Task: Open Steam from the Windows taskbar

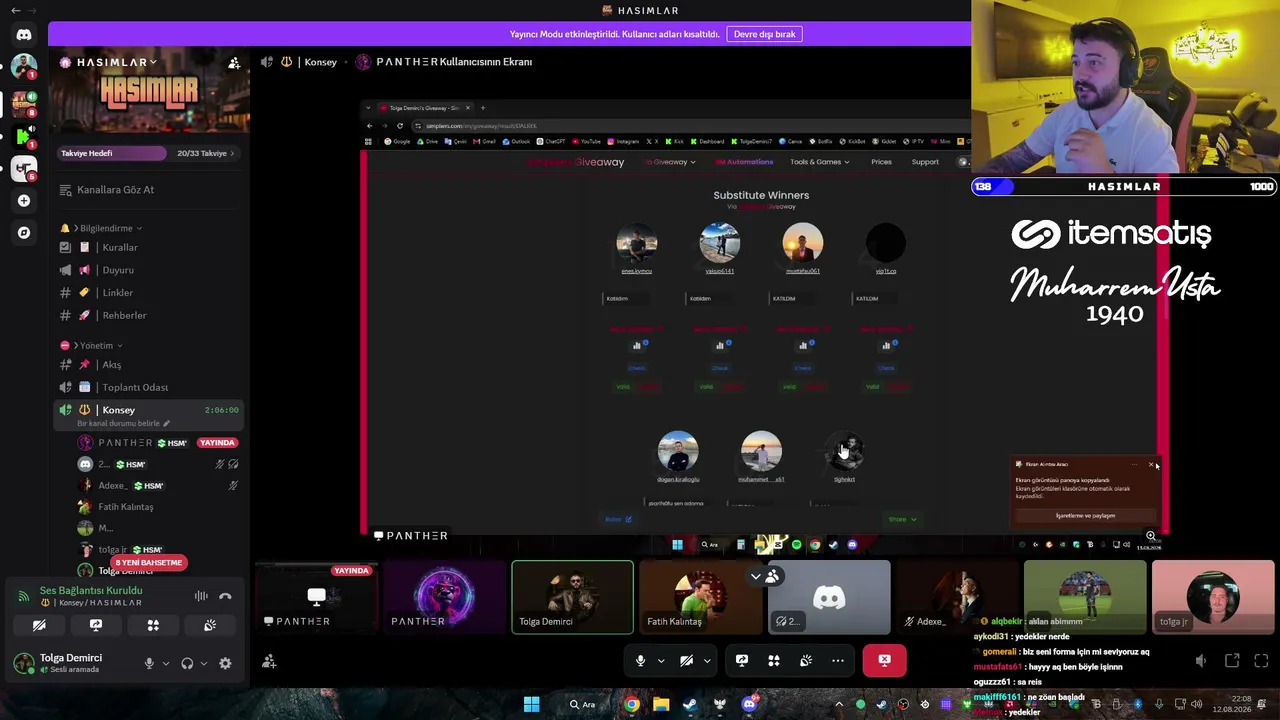Action: pyautogui.click(x=690, y=704)
